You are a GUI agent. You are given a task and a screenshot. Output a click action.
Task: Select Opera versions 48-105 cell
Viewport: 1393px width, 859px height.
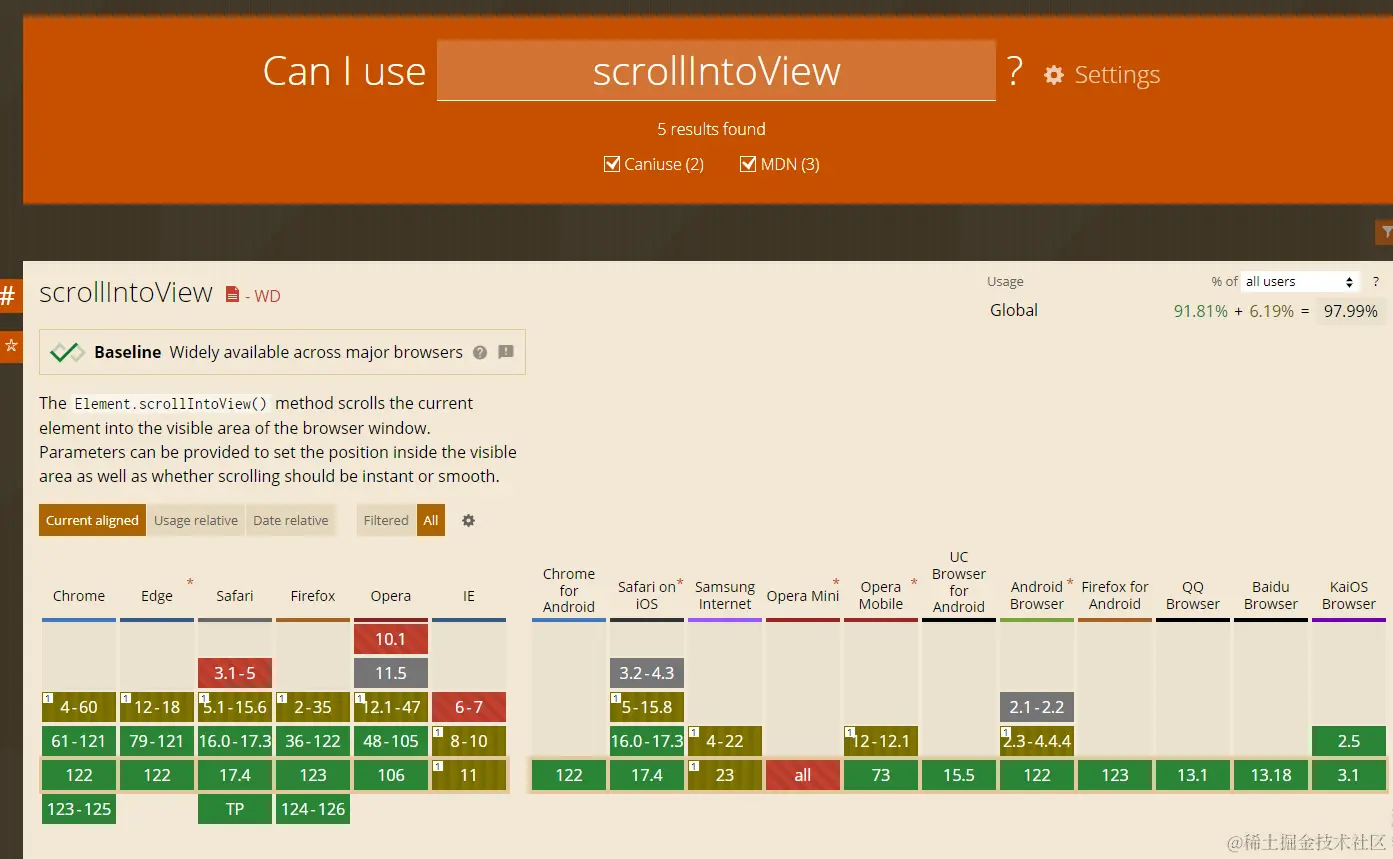pyautogui.click(x=391, y=741)
